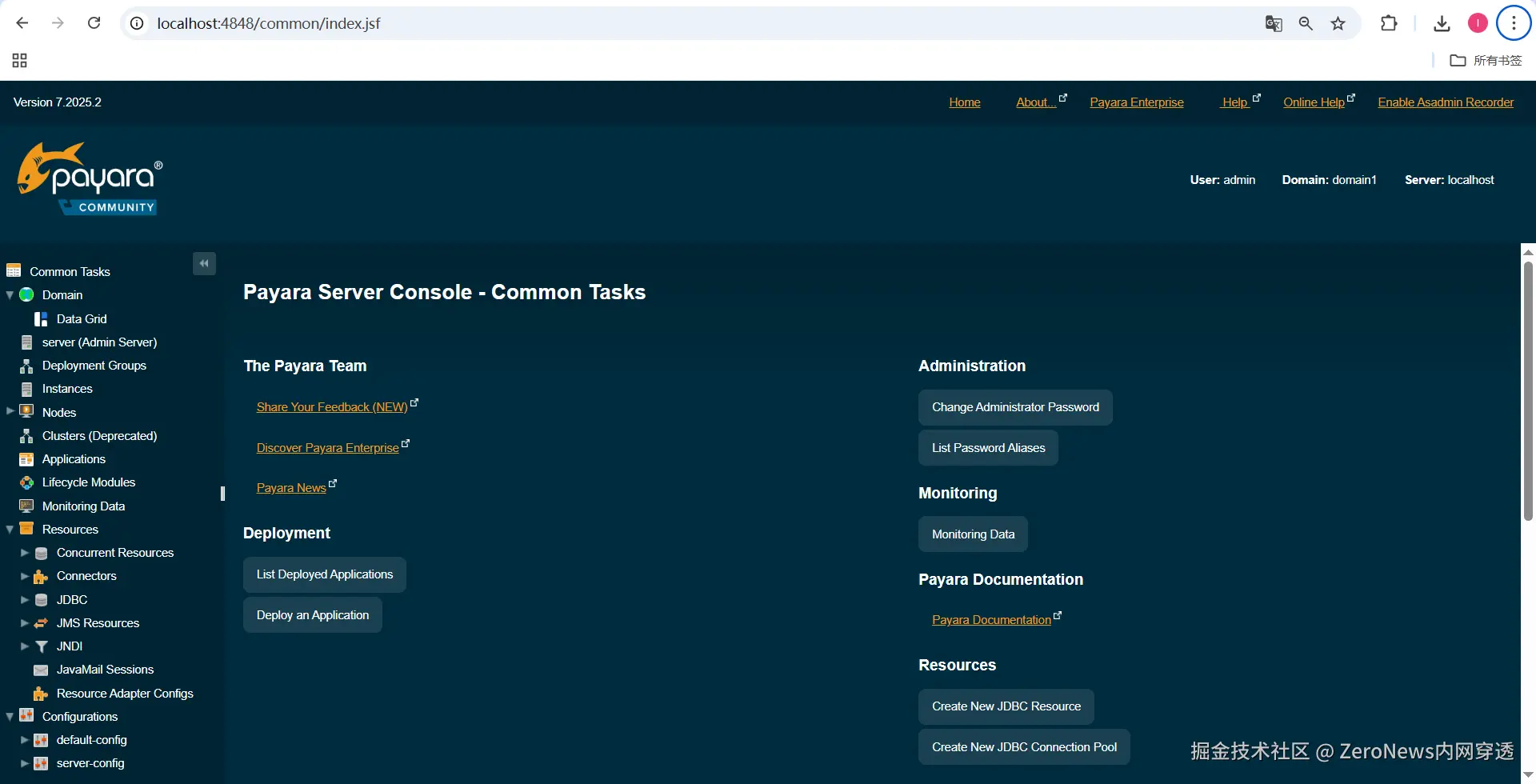Click the Data Grid icon
The image size is (1536, 784).
(41, 318)
